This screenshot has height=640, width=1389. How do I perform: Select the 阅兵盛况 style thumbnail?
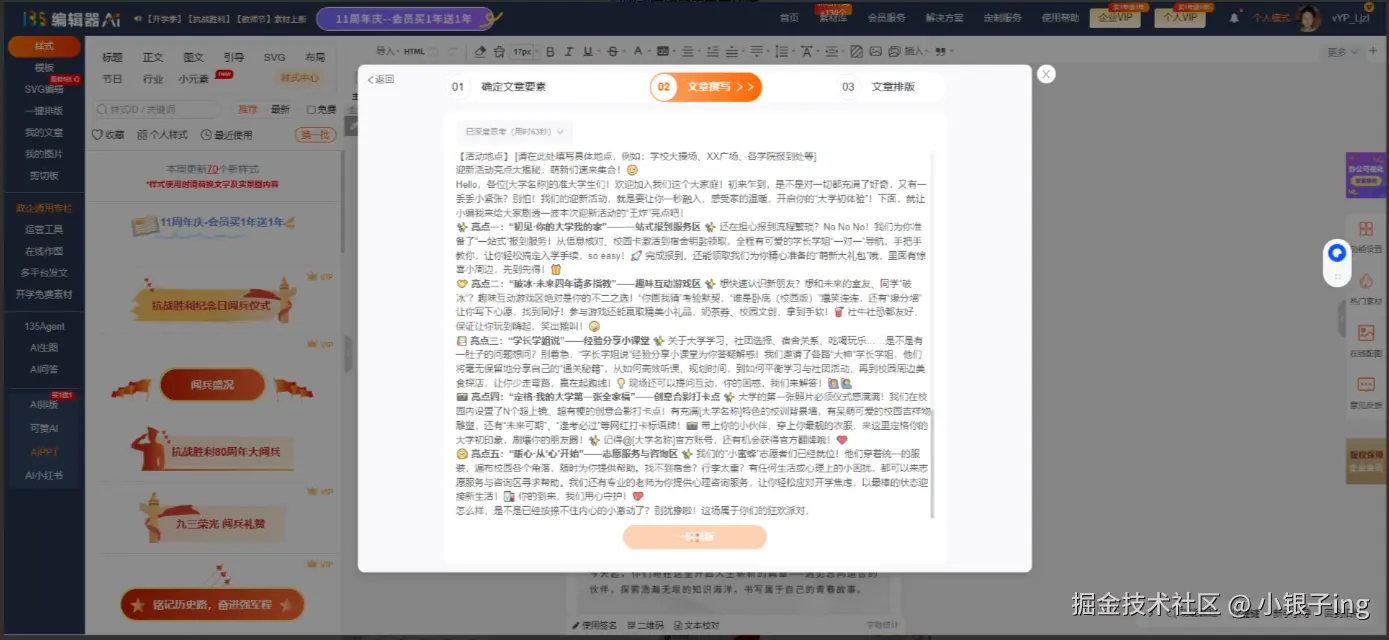pyautogui.click(x=212, y=385)
